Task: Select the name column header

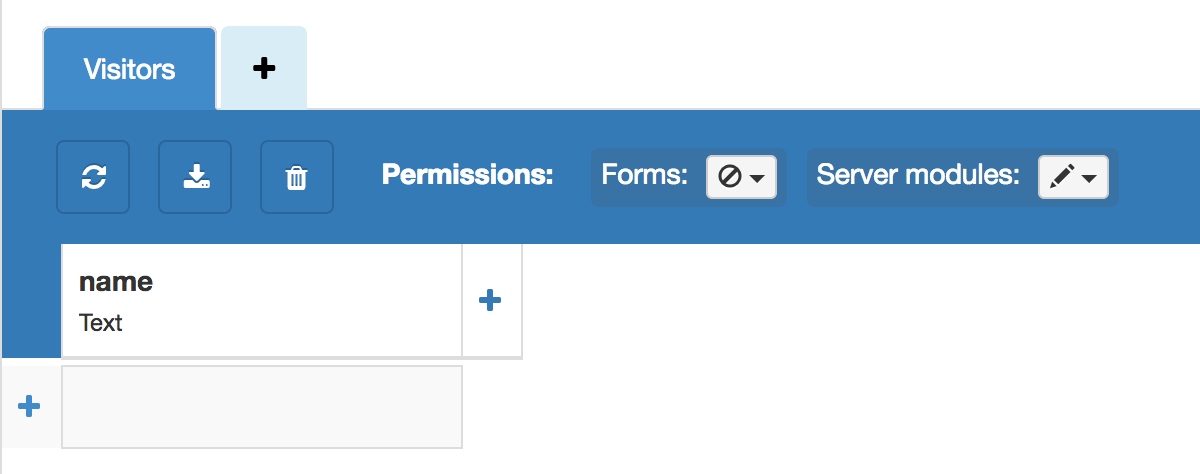Action: pos(116,282)
